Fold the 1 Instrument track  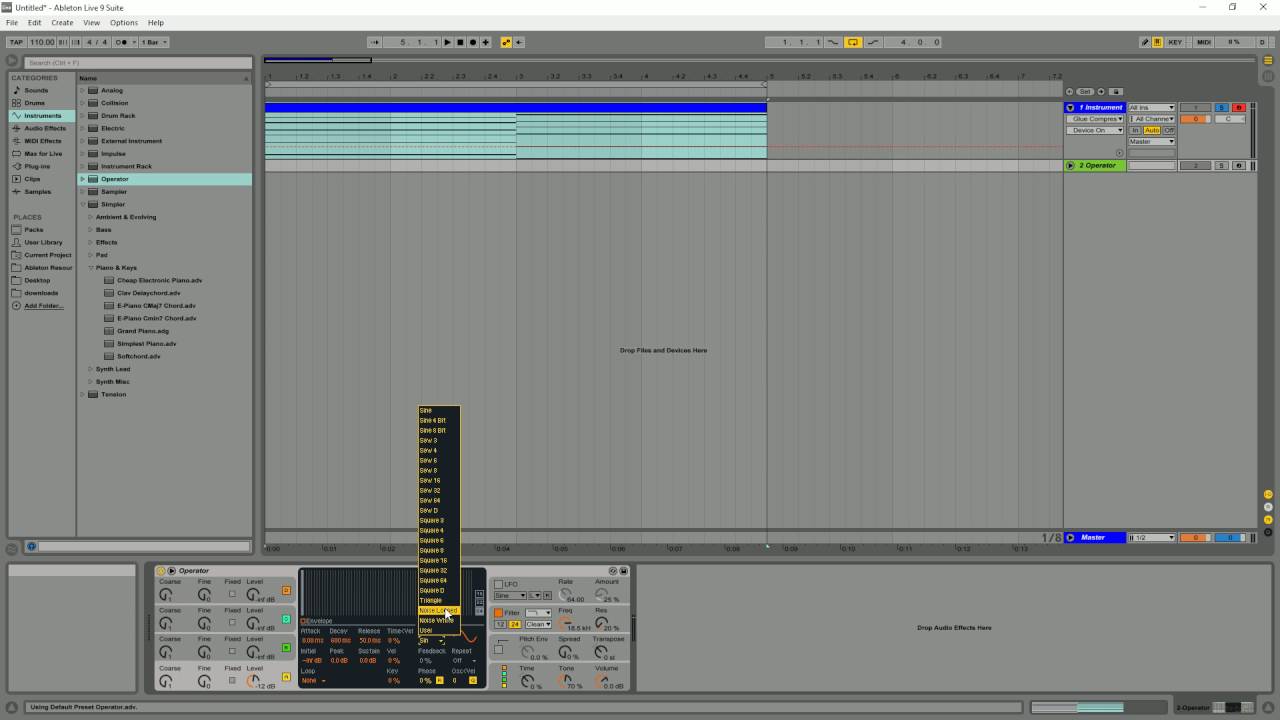click(x=1070, y=107)
